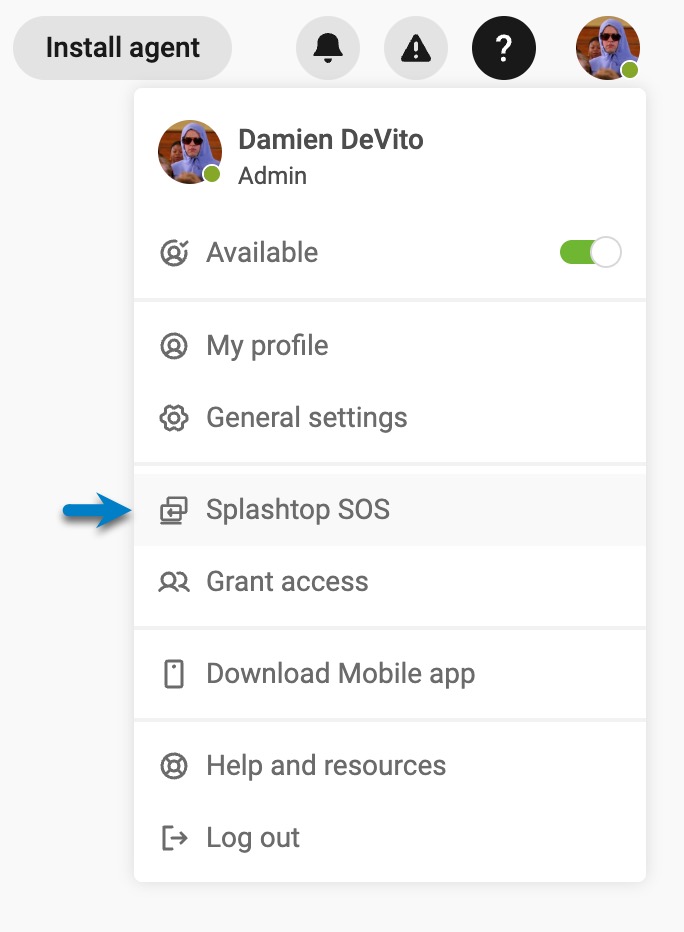Click the Splashtop SOS screen icon
Viewport: 684px width, 932px height.
pos(174,511)
